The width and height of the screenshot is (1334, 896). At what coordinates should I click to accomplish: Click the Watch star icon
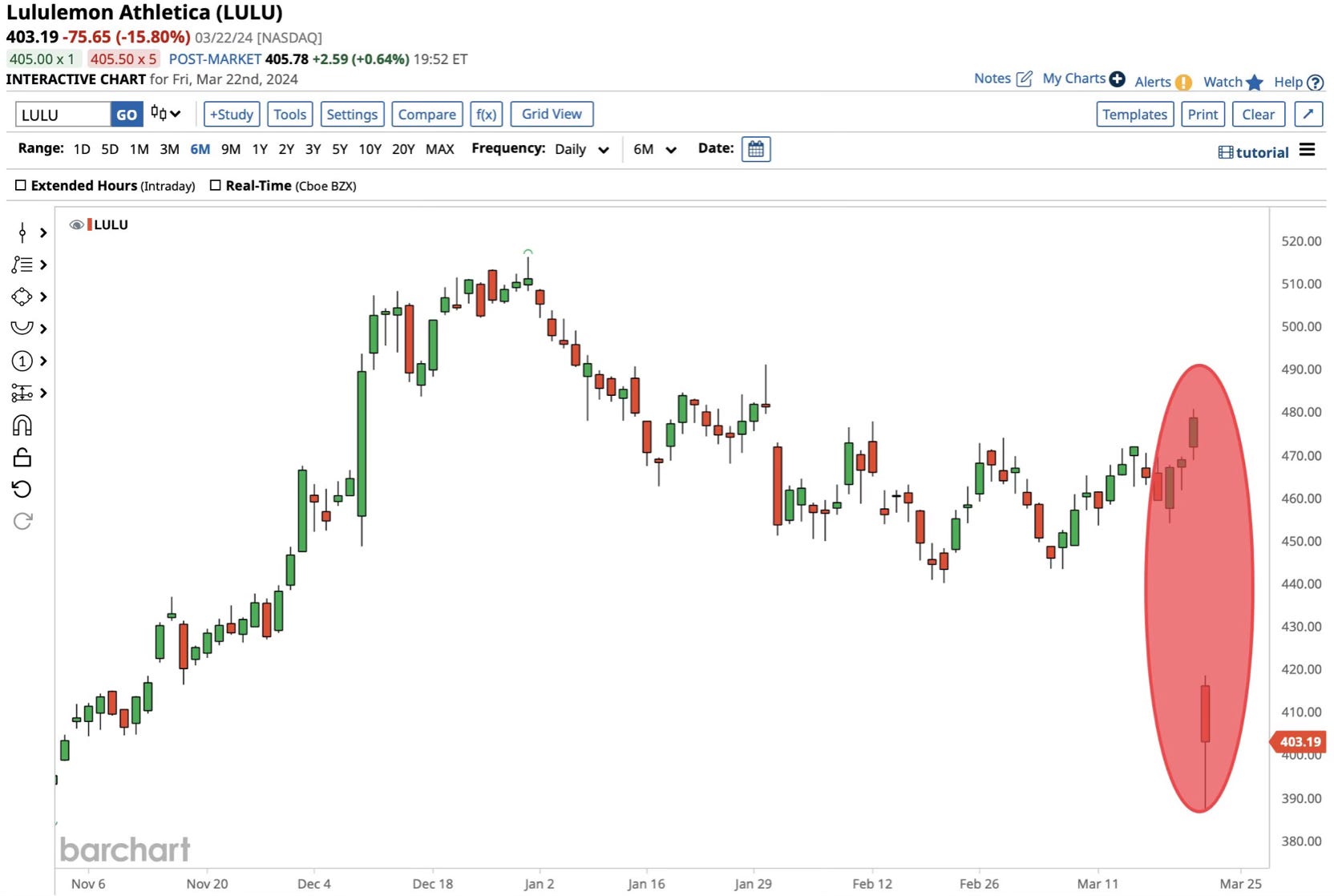pyautogui.click(x=1255, y=82)
